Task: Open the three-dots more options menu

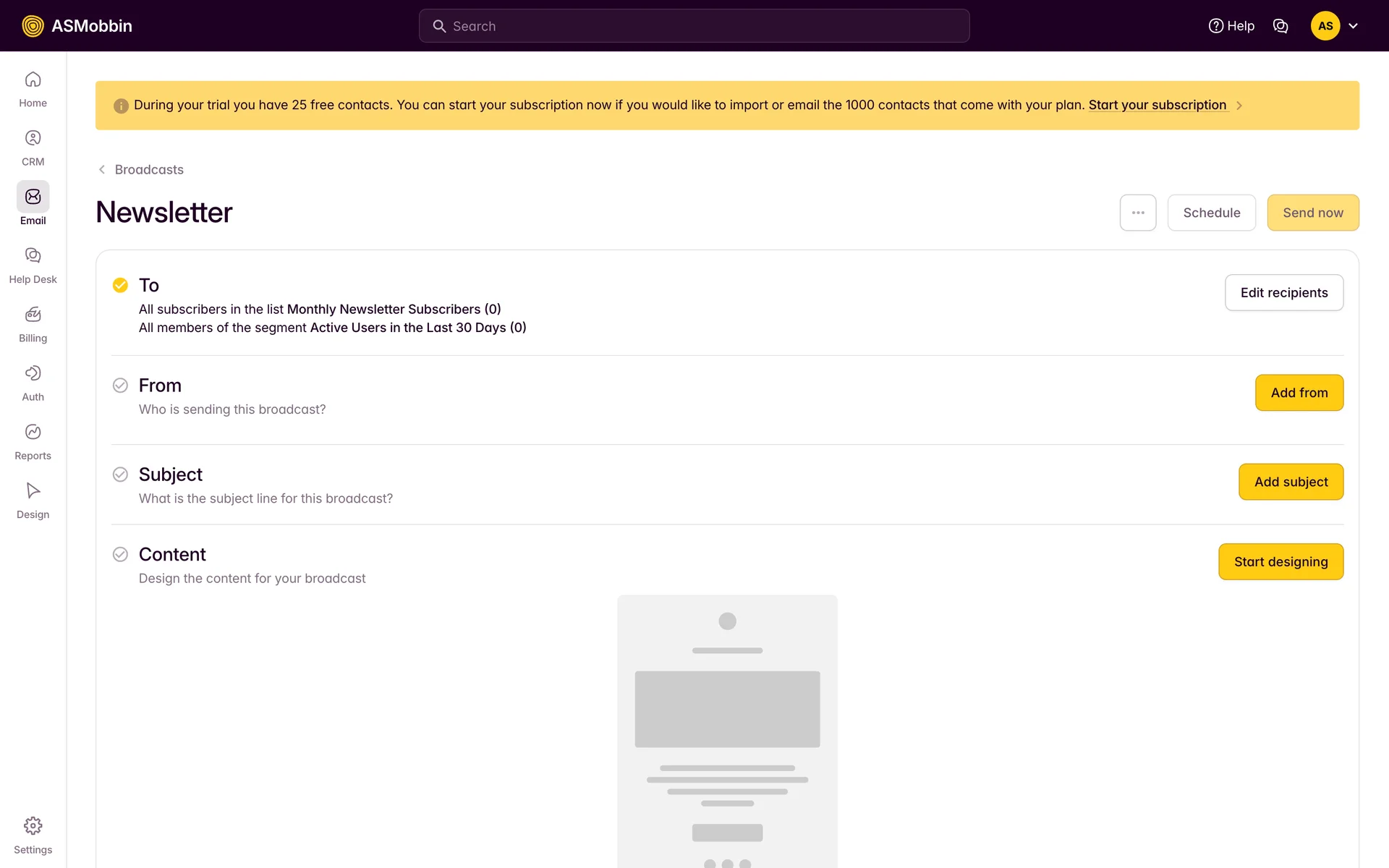Action: click(x=1138, y=213)
